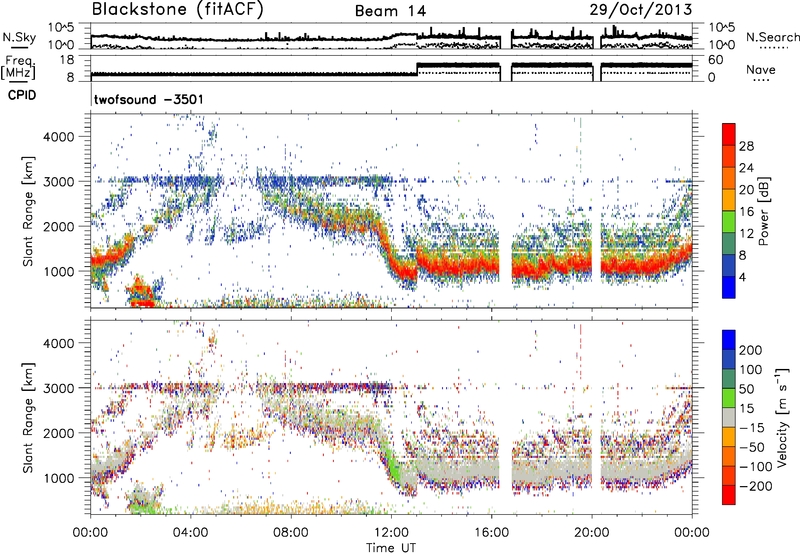Image resolution: width=800 pixels, height=554 pixels.
Task: Click the red bottom of velocity colorbar
Action: [x=729, y=496]
